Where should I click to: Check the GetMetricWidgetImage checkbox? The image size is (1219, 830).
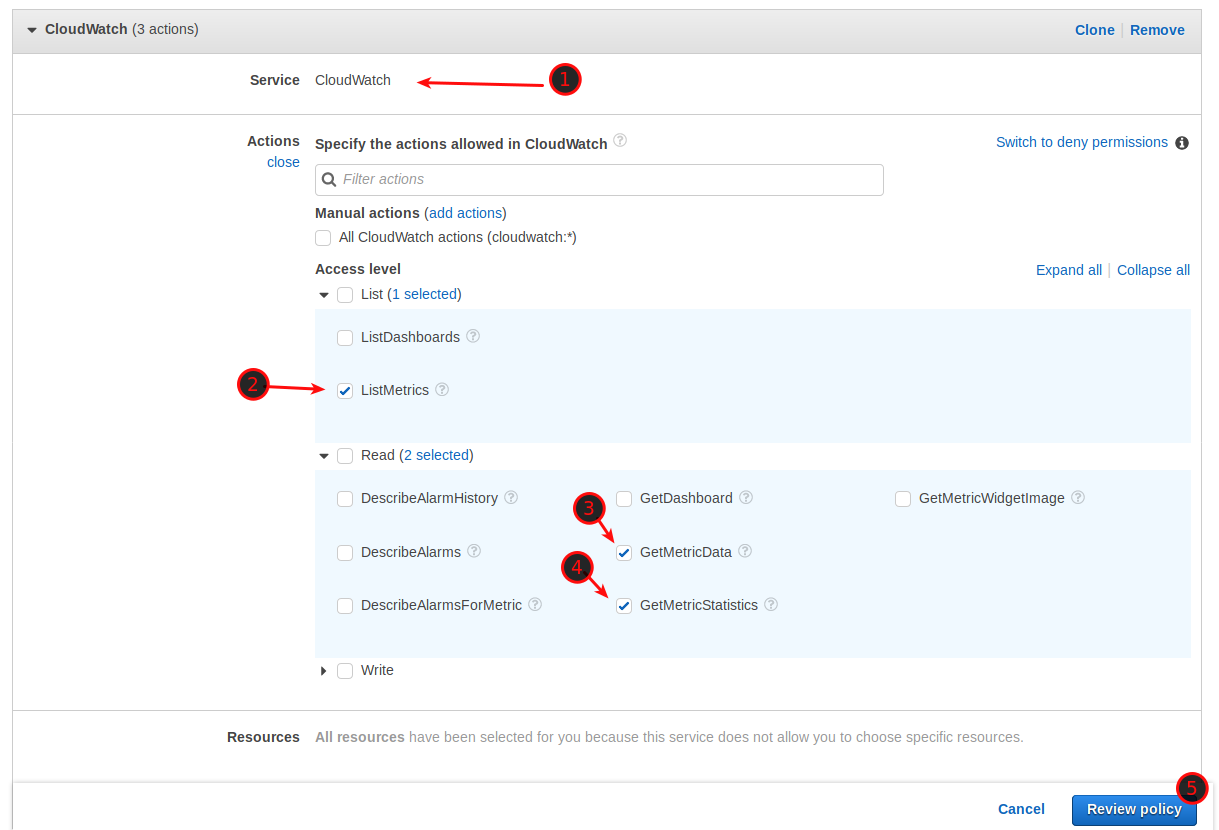point(903,499)
